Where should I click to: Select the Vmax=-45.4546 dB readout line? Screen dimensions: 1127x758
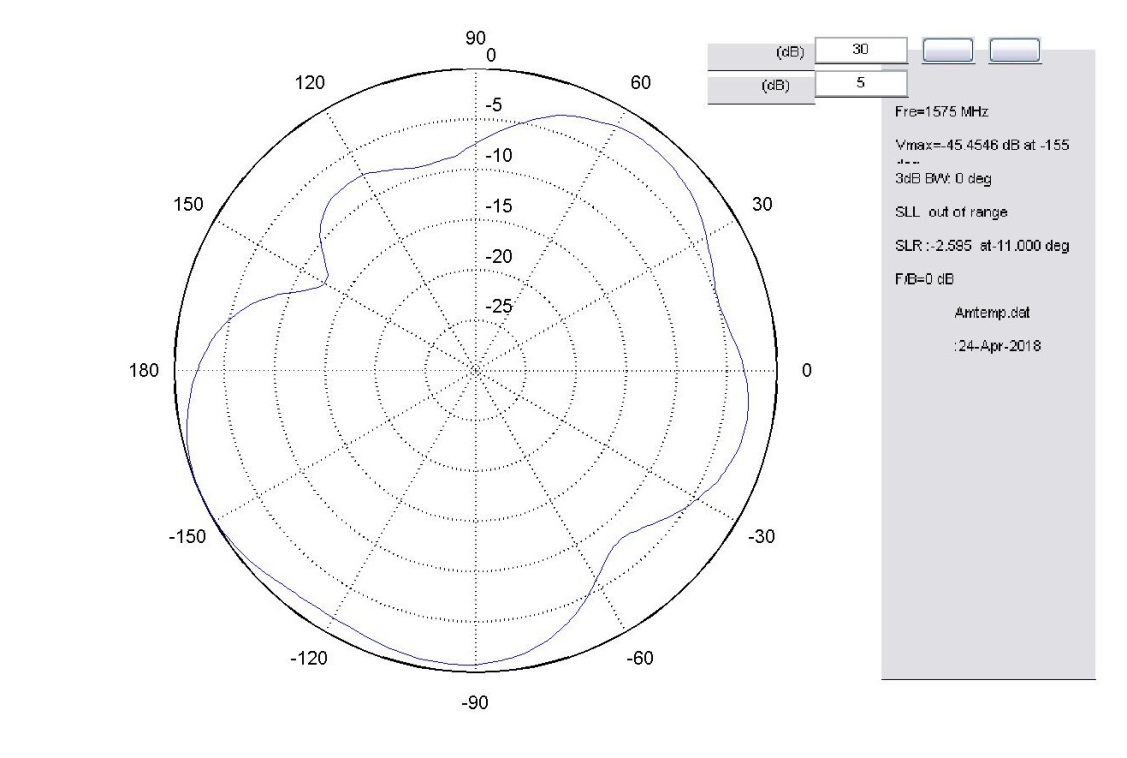click(982, 145)
